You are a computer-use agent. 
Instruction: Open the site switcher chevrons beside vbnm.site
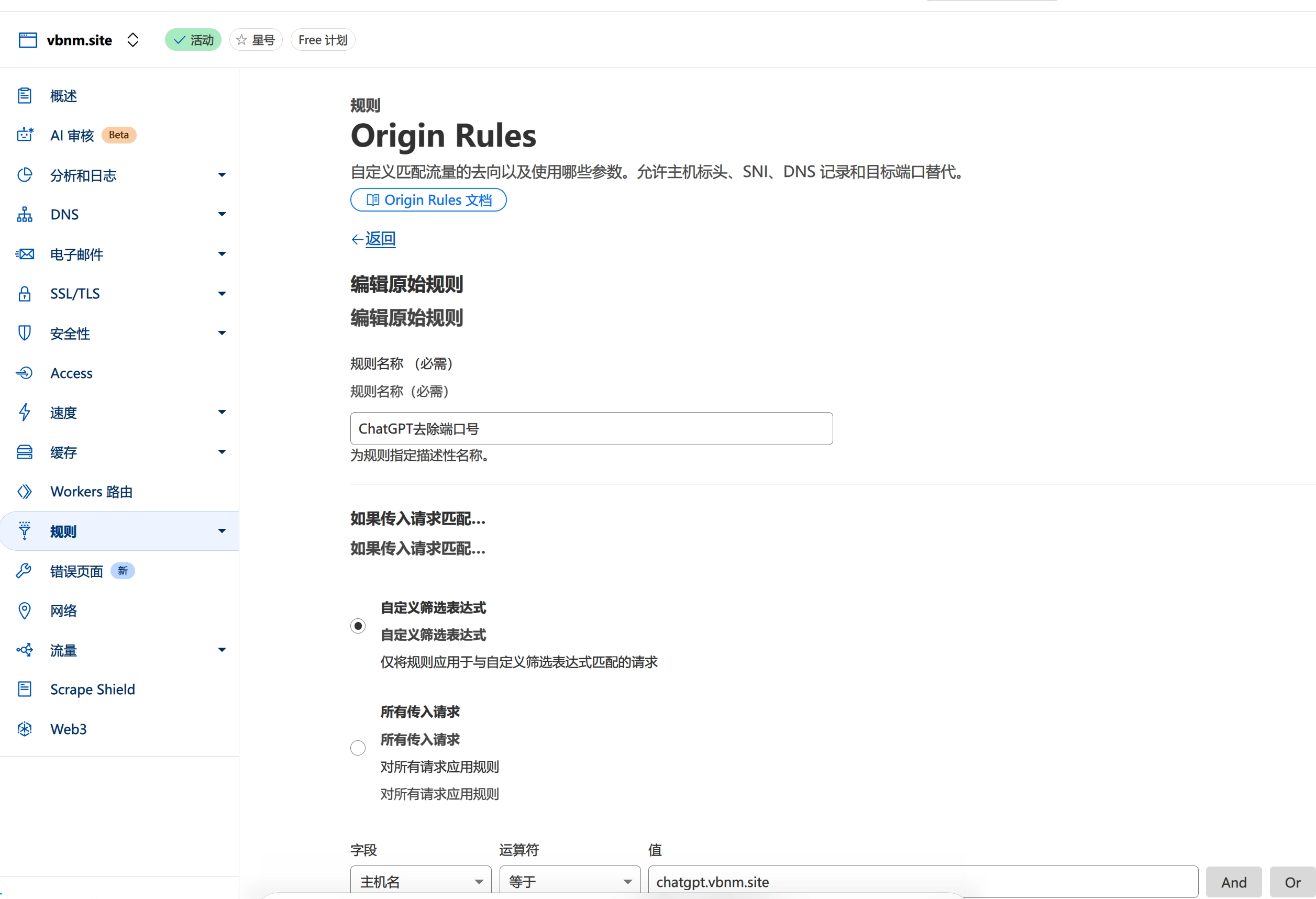coord(133,40)
